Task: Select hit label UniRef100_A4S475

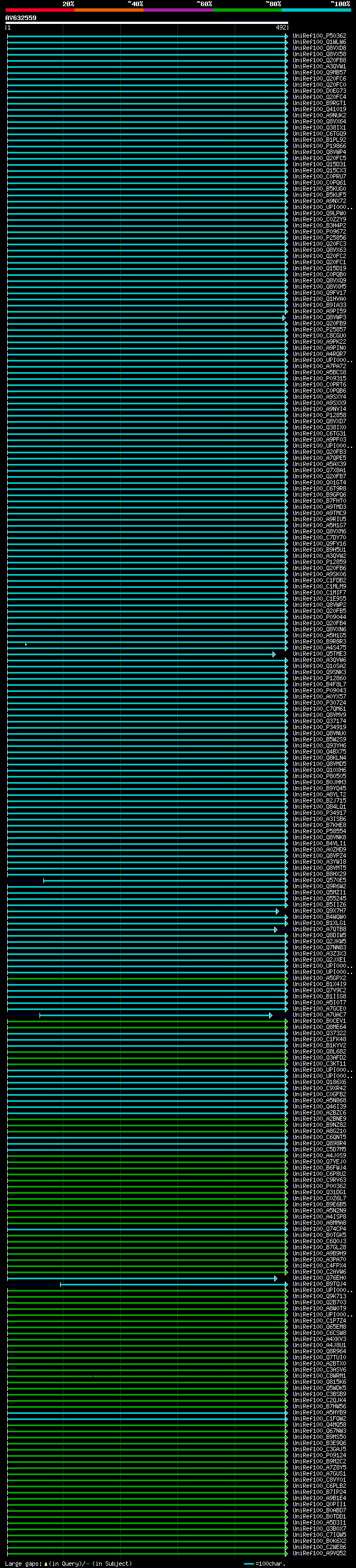Action: coord(319,647)
